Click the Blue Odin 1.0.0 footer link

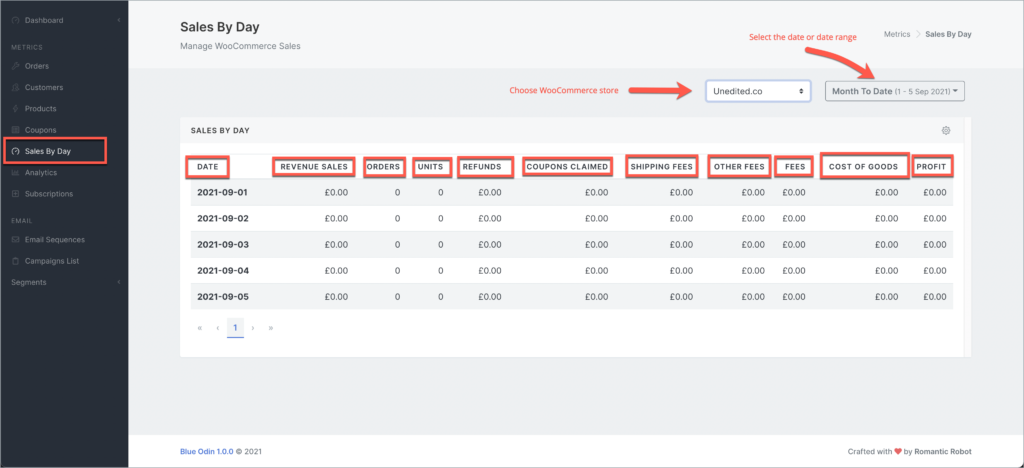tap(207, 452)
